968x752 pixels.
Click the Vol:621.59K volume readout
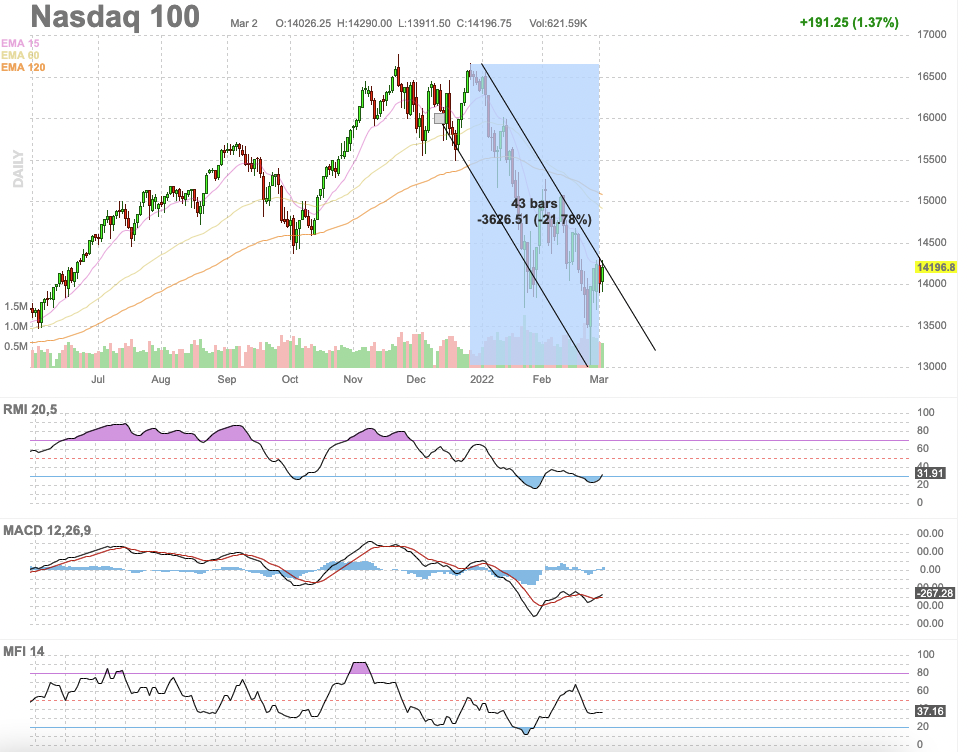coord(558,23)
